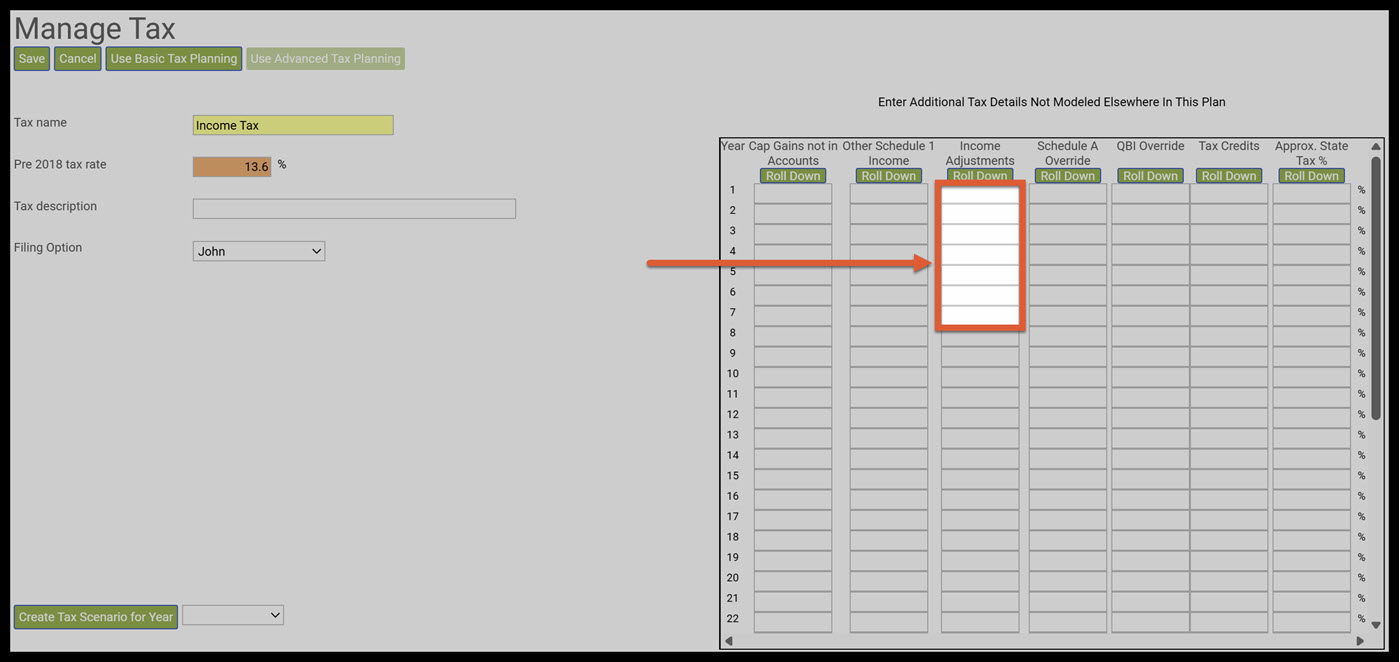Click the Cancel button

click(77, 59)
